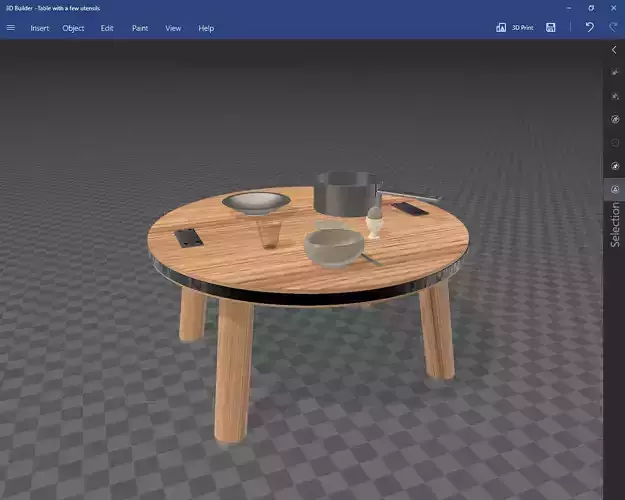Minimize the 3D Builder window
Viewport: 625px width, 500px height.
(569, 8)
